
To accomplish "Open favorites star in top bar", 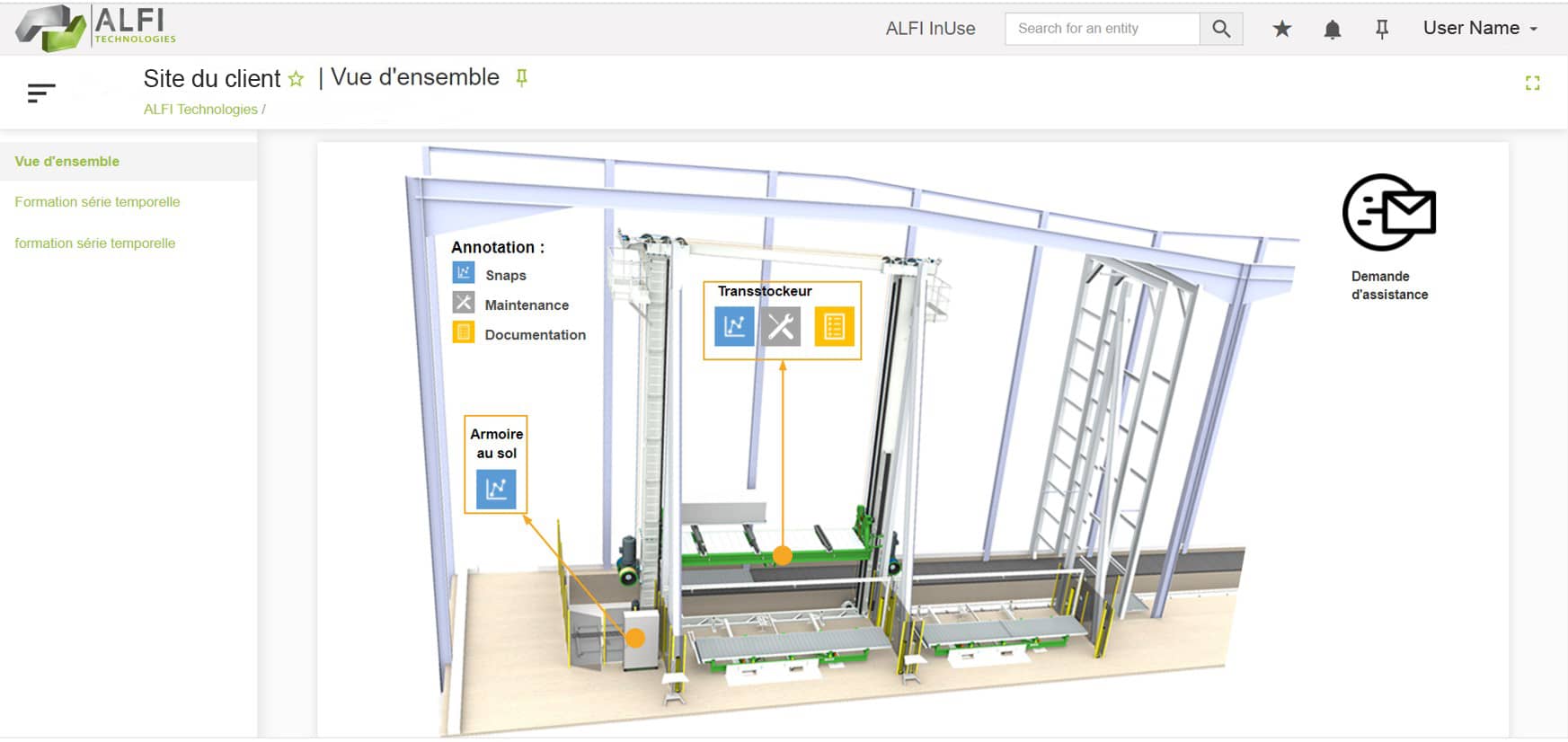I will 1282,29.
